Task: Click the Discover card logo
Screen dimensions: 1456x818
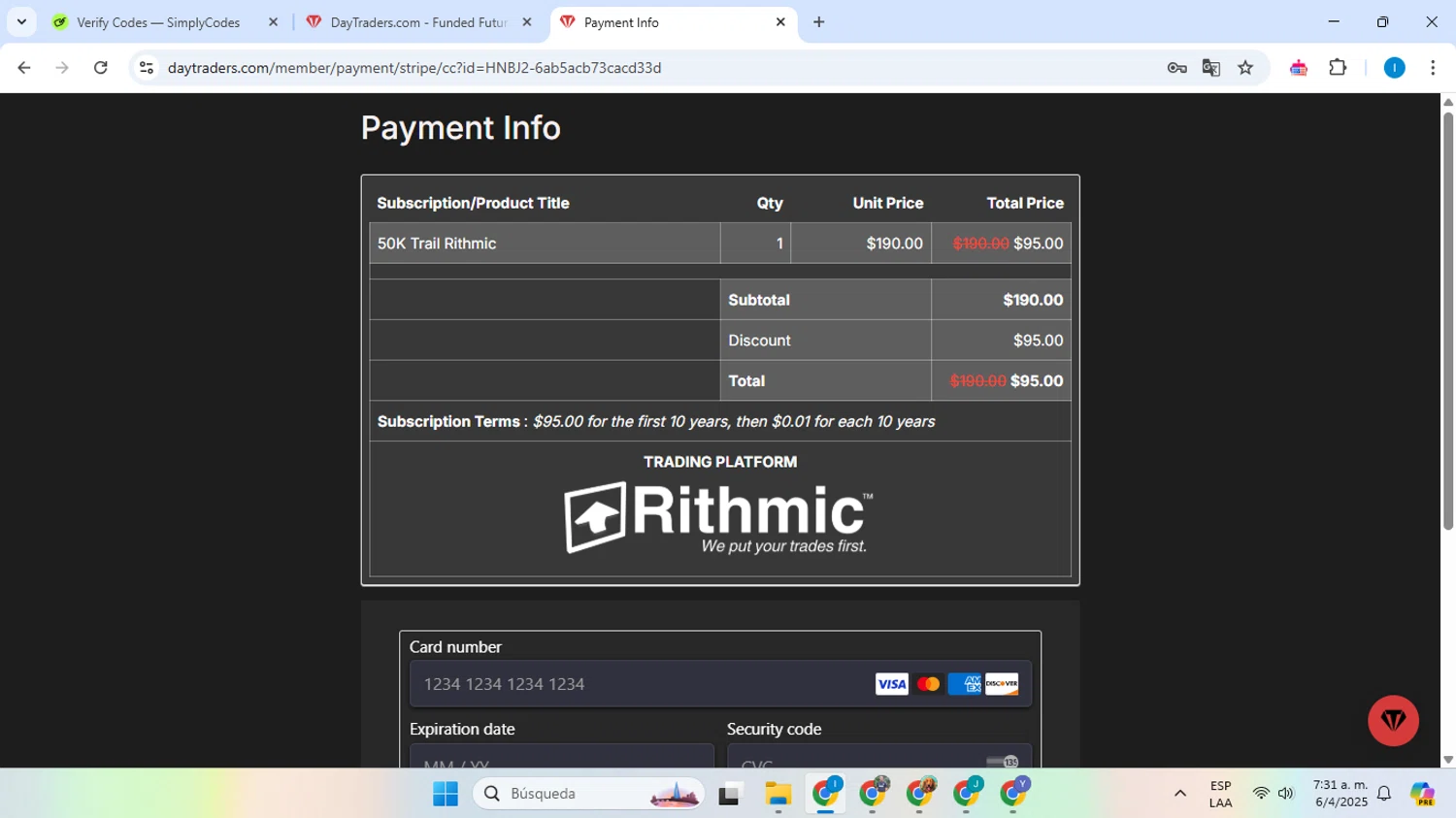Action: [x=1002, y=684]
